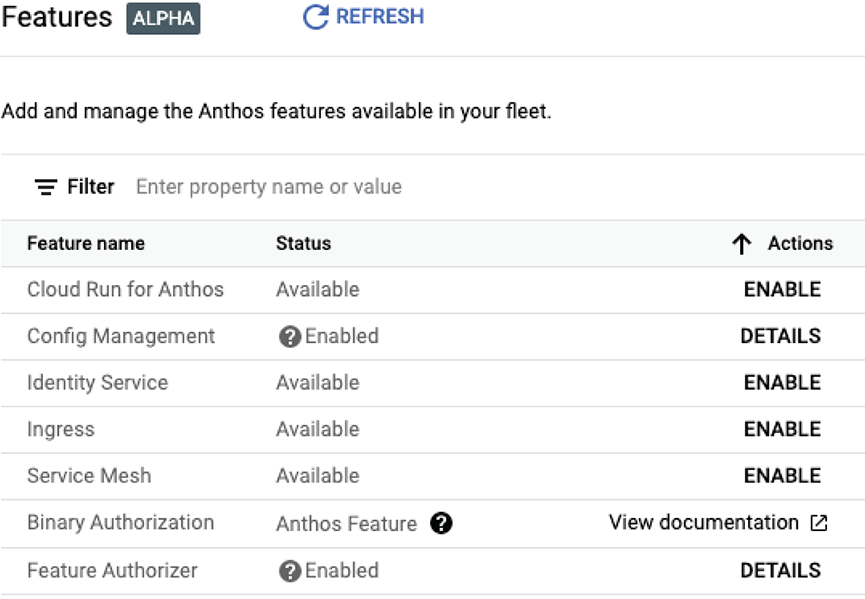Sort by Feature name column header
865x599 pixels.
click(x=86, y=243)
